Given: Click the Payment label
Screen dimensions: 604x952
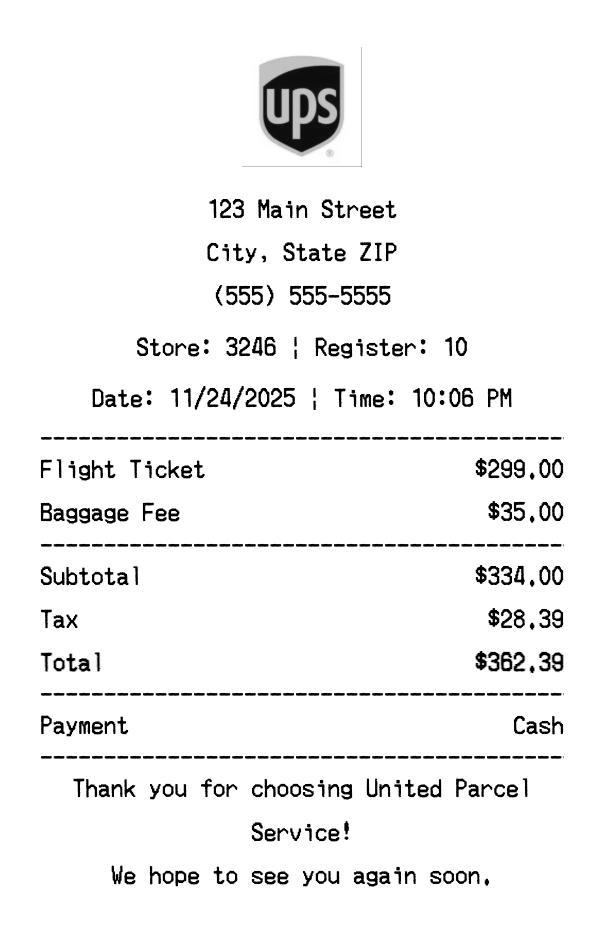Looking at the screenshot, I should pyautogui.click(x=84, y=726).
